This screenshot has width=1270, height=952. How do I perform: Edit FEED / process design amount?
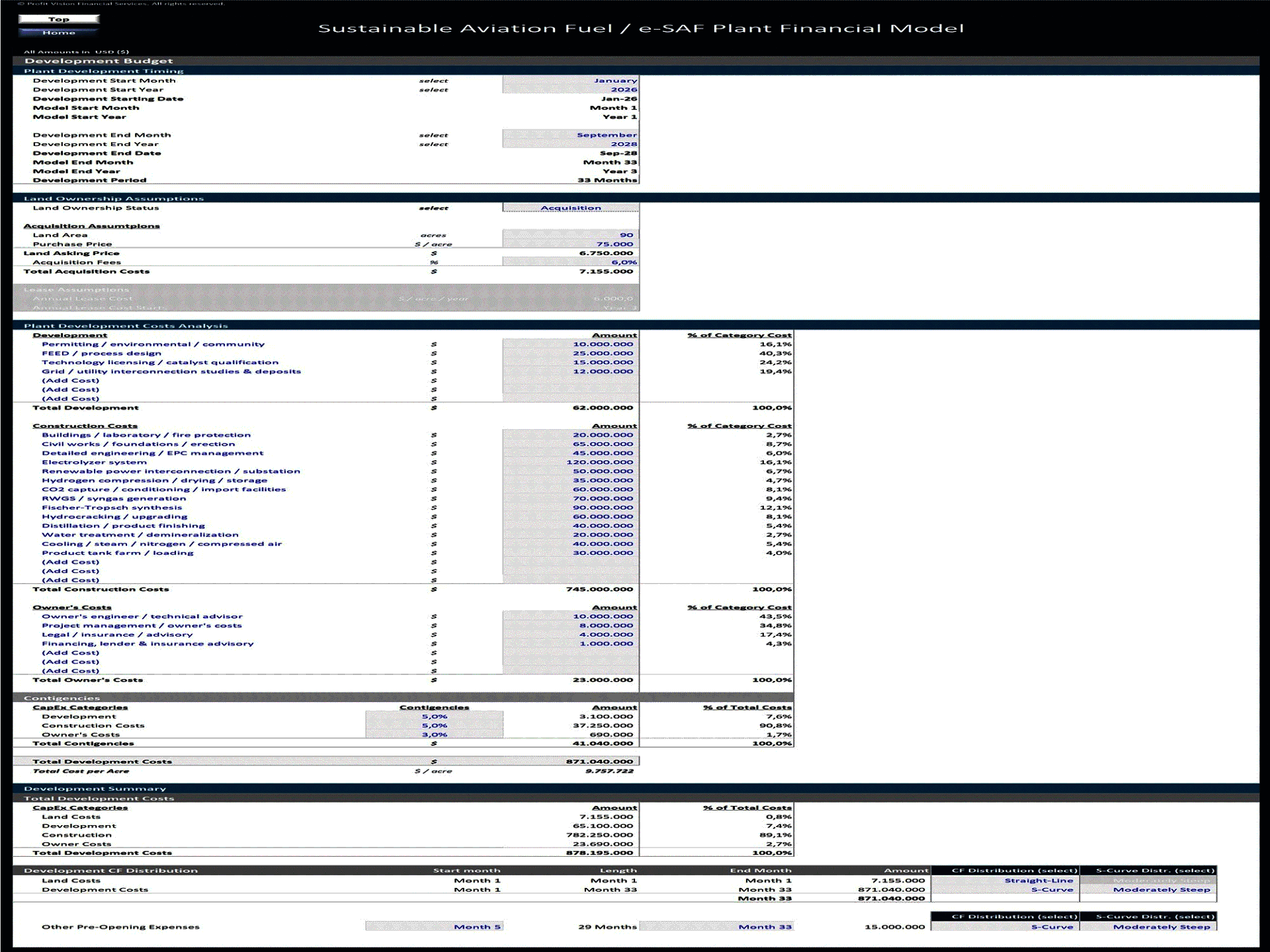570,354
